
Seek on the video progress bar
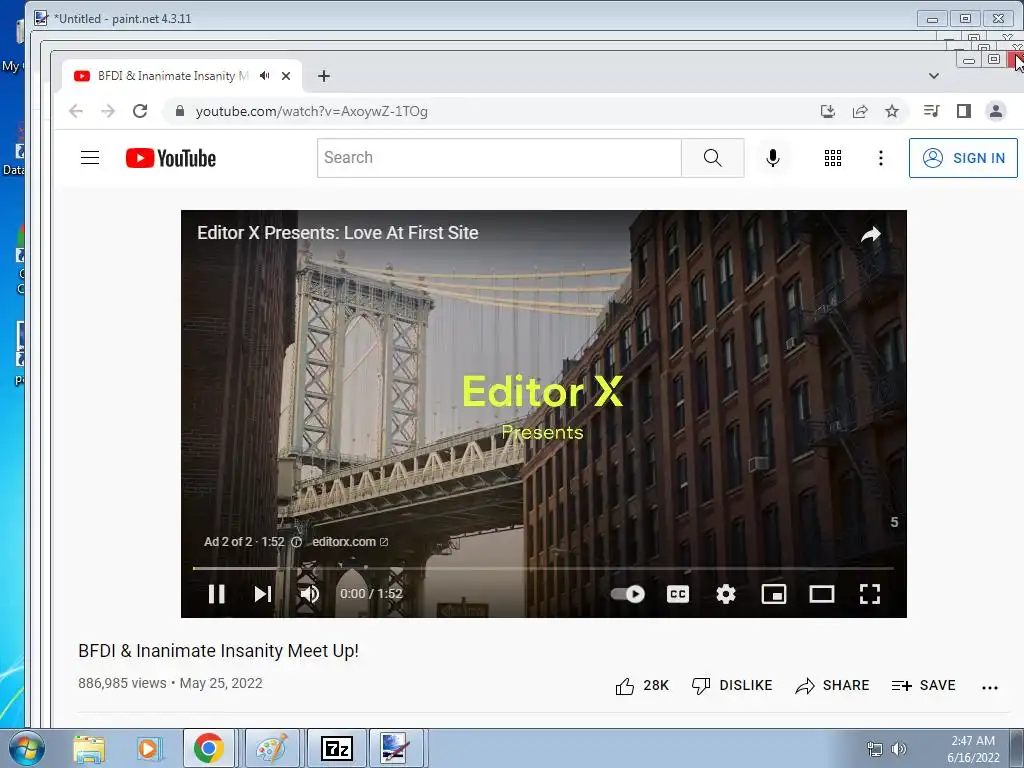point(543,569)
